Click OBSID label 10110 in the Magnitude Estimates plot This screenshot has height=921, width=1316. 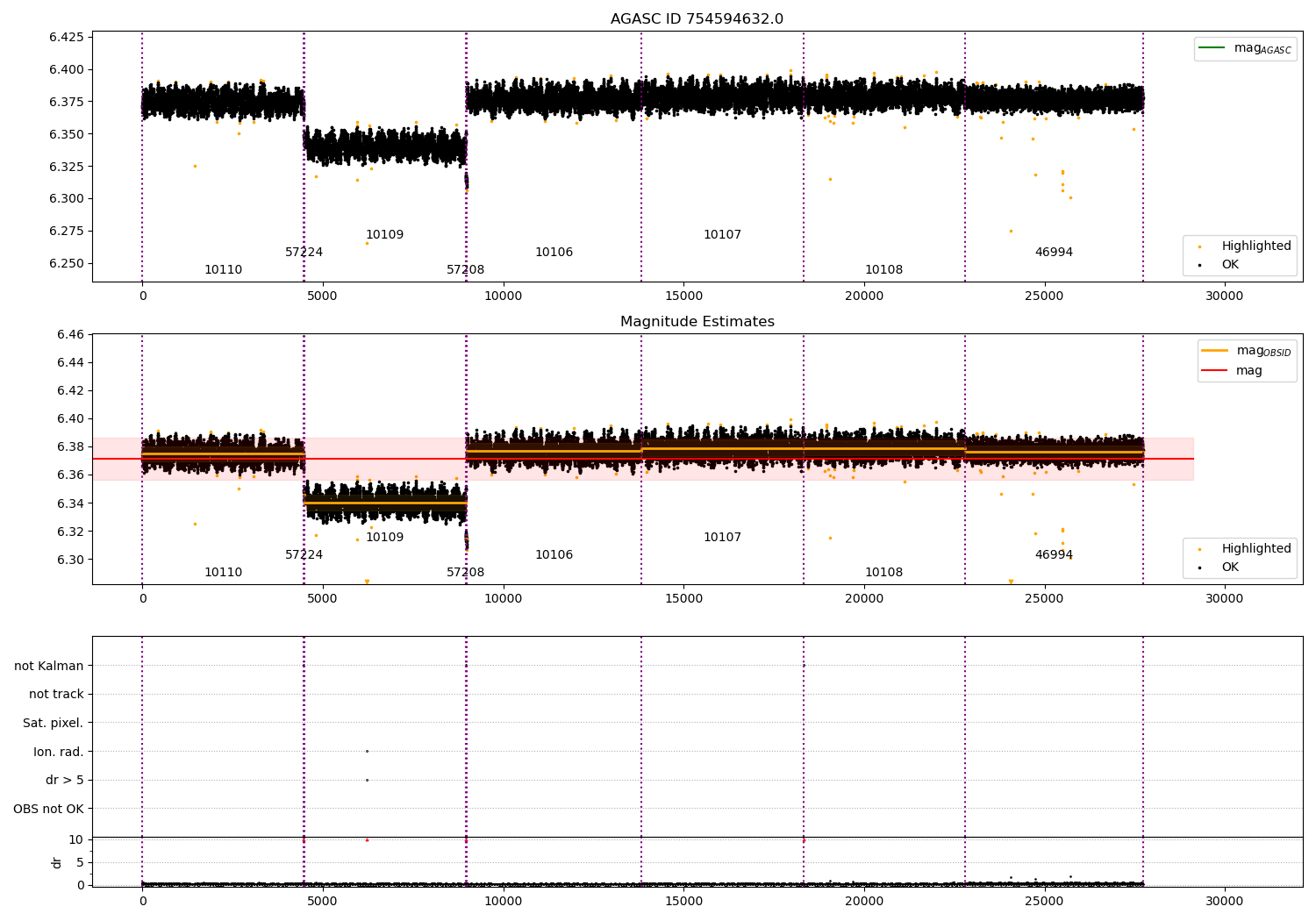click(223, 573)
